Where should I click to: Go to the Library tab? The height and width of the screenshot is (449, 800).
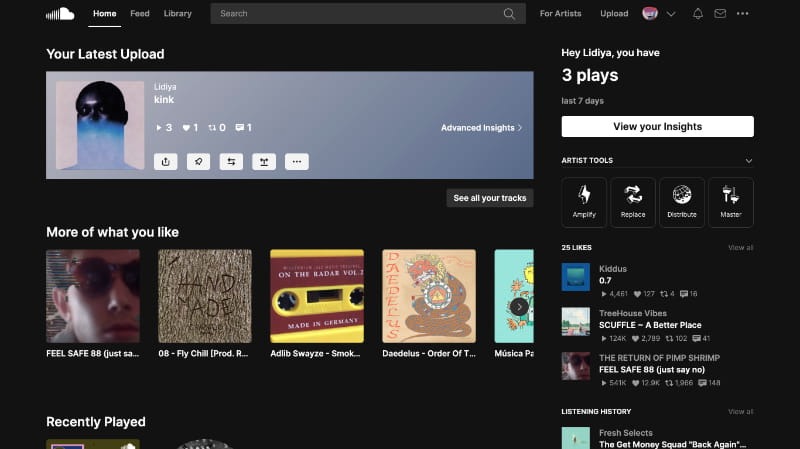coord(177,14)
